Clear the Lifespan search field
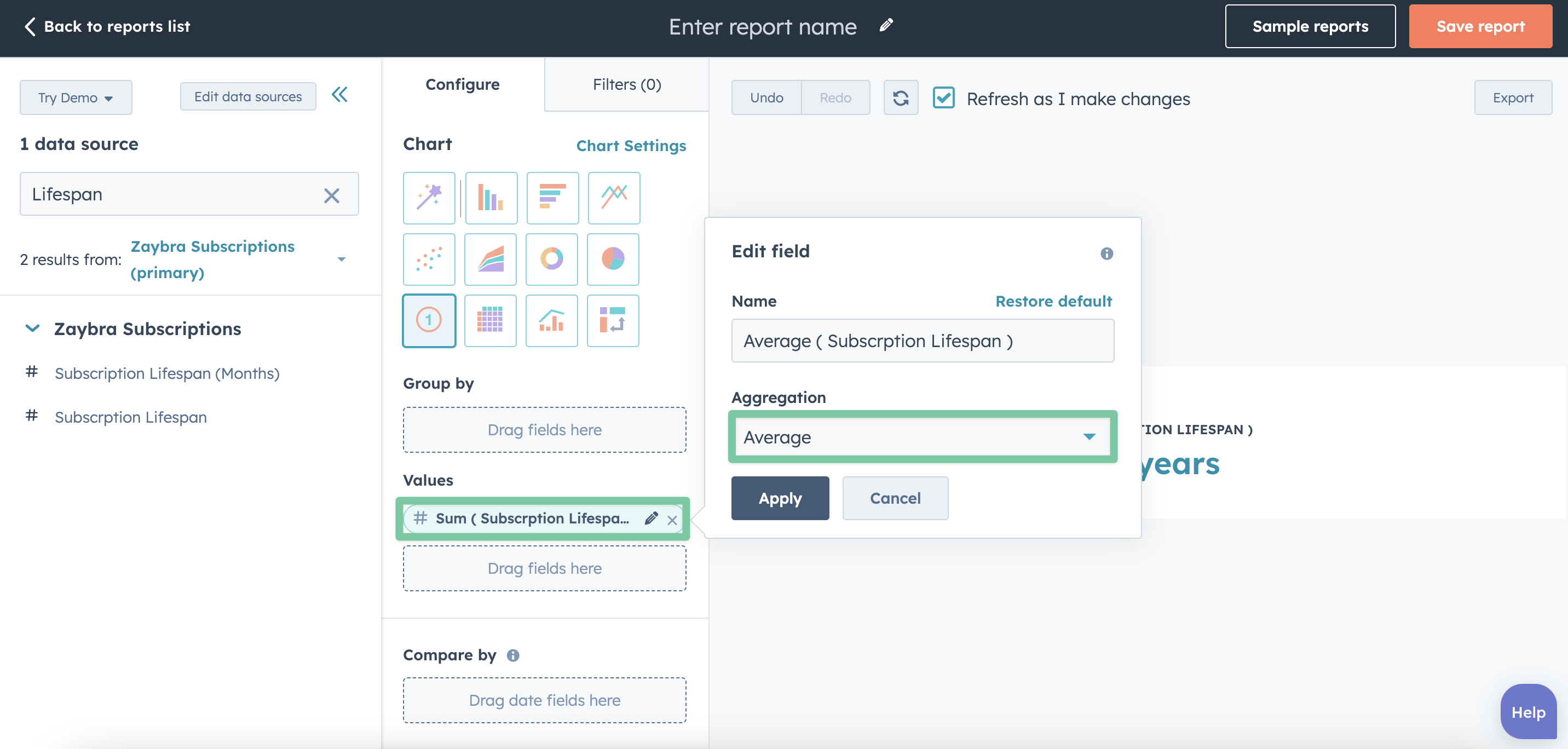 (332, 195)
